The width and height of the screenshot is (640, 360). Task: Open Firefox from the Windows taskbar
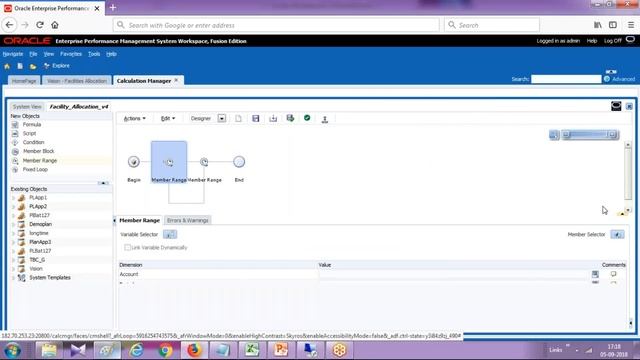tap(194, 350)
